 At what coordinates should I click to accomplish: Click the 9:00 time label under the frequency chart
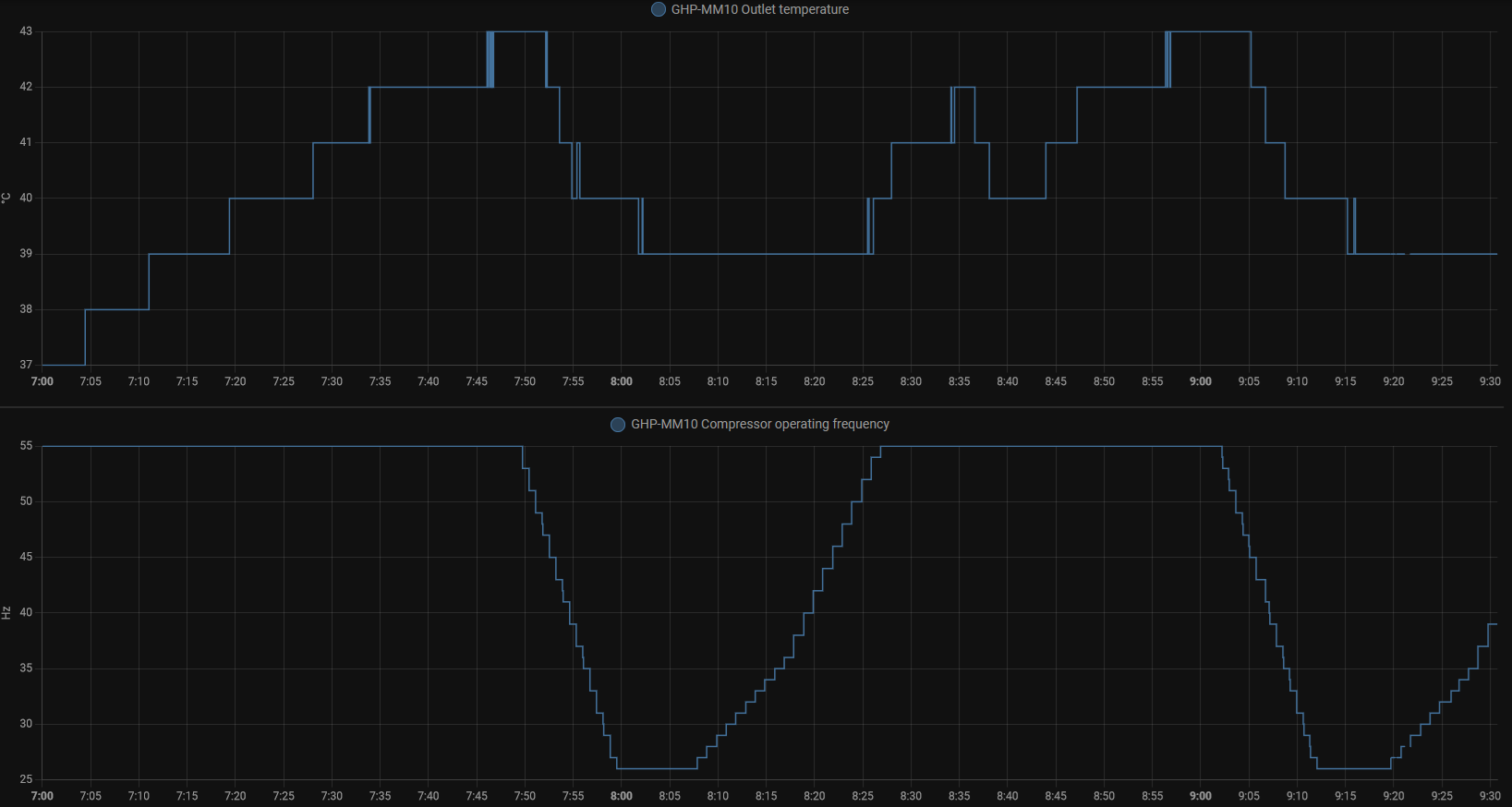1201,796
